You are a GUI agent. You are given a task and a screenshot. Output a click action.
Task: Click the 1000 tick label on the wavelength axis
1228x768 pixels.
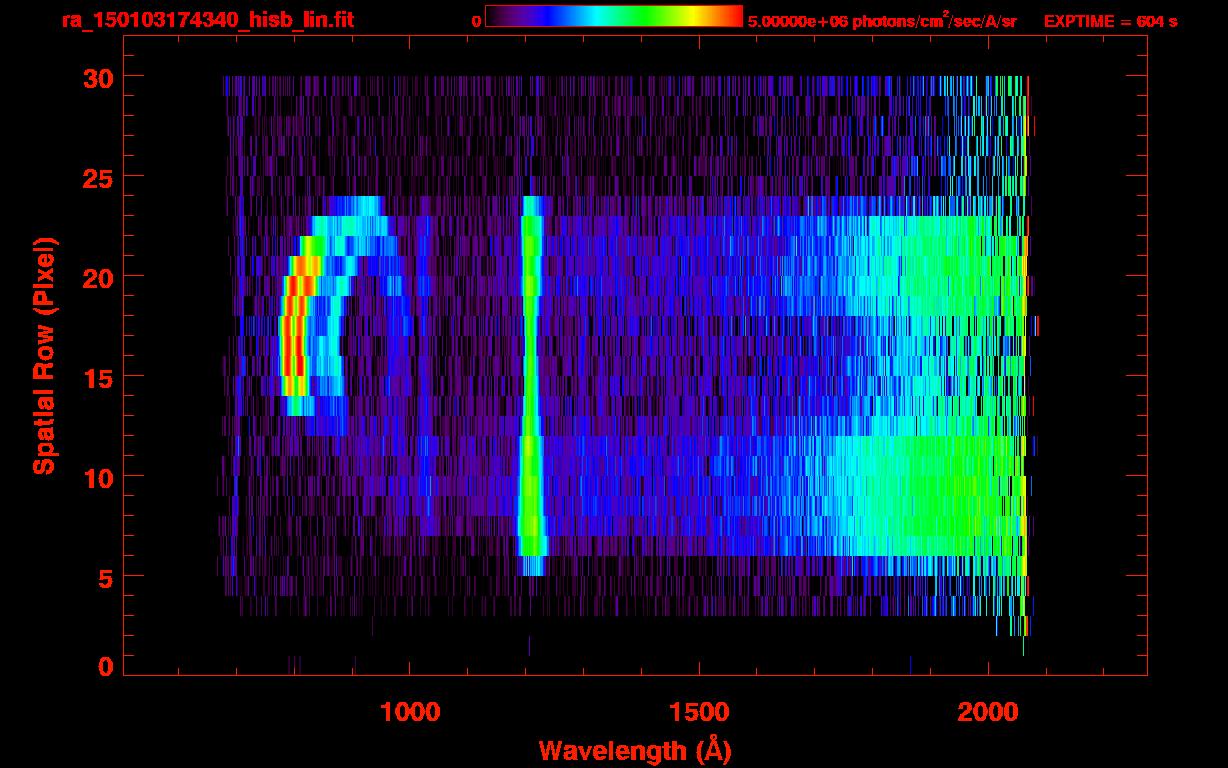click(410, 712)
